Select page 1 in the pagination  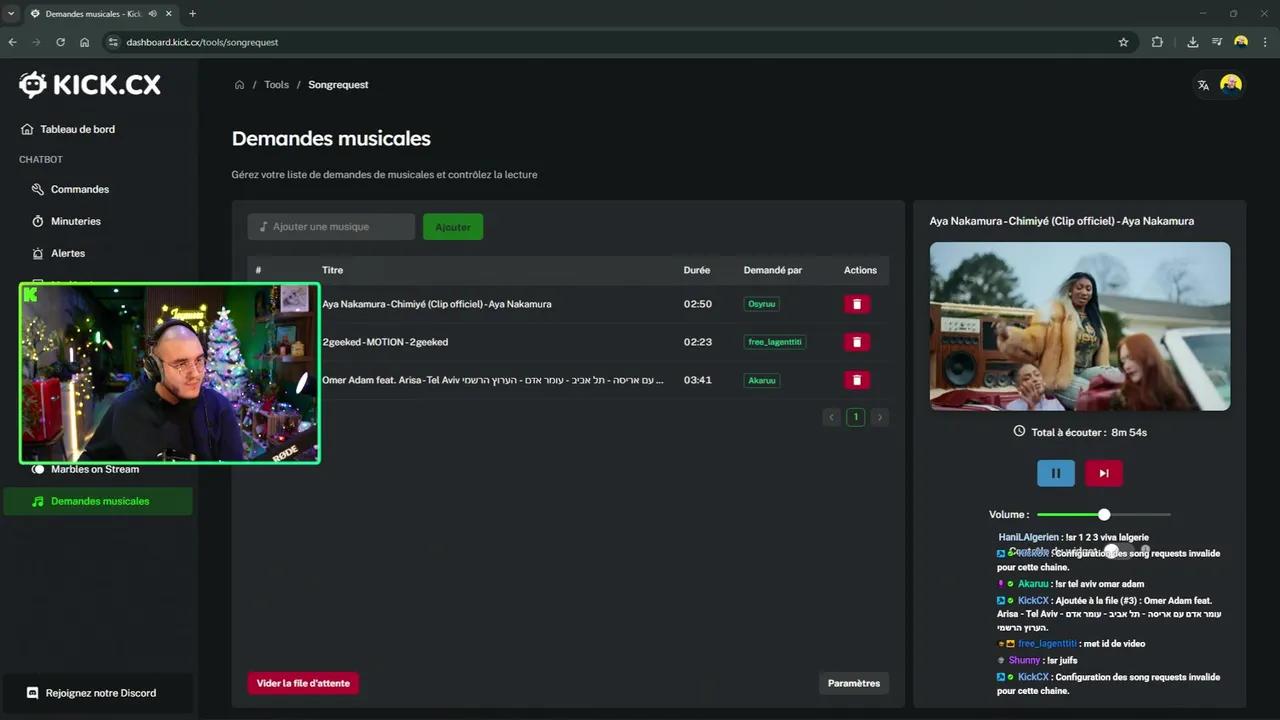[x=855, y=417]
